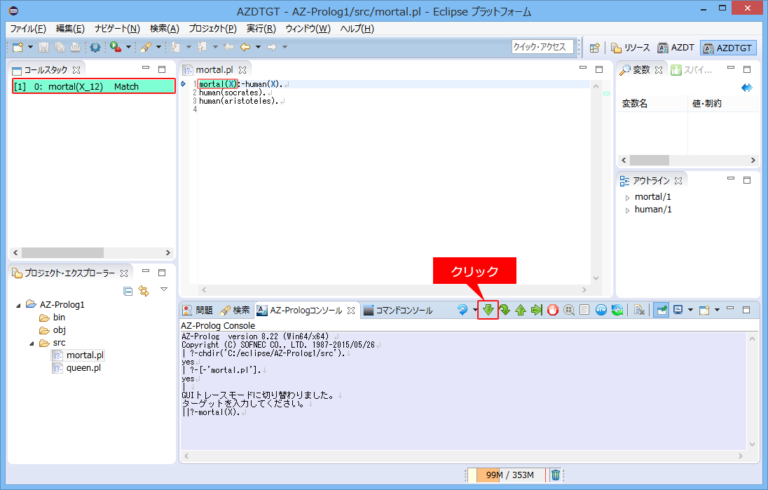Click the Open Perspective icon
Image resolution: width=768 pixels, height=490 pixels.
pos(594,47)
